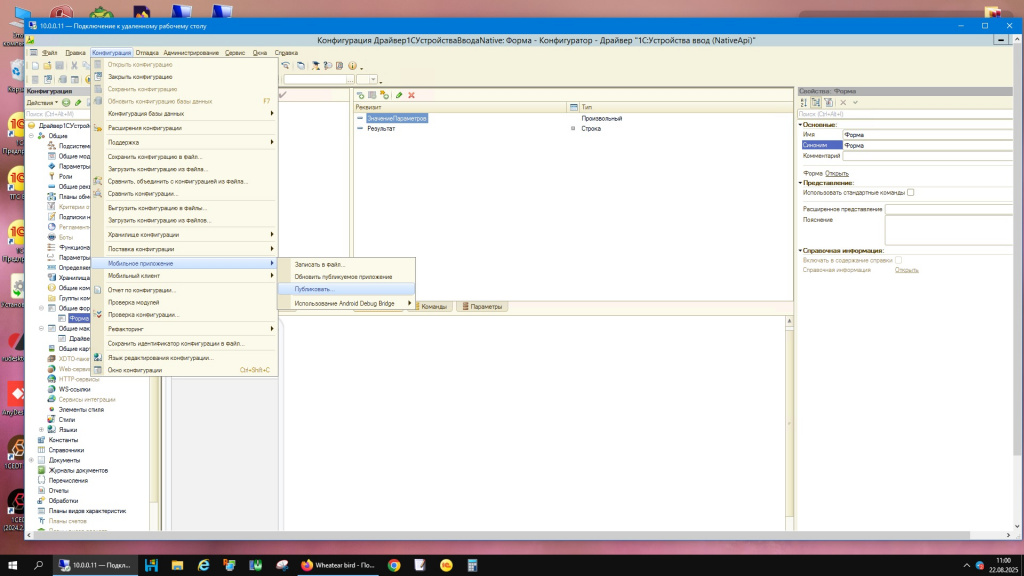The image size is (1024, 576).
Task: Select Планы видов характеристик tree item
Action: 88,511
